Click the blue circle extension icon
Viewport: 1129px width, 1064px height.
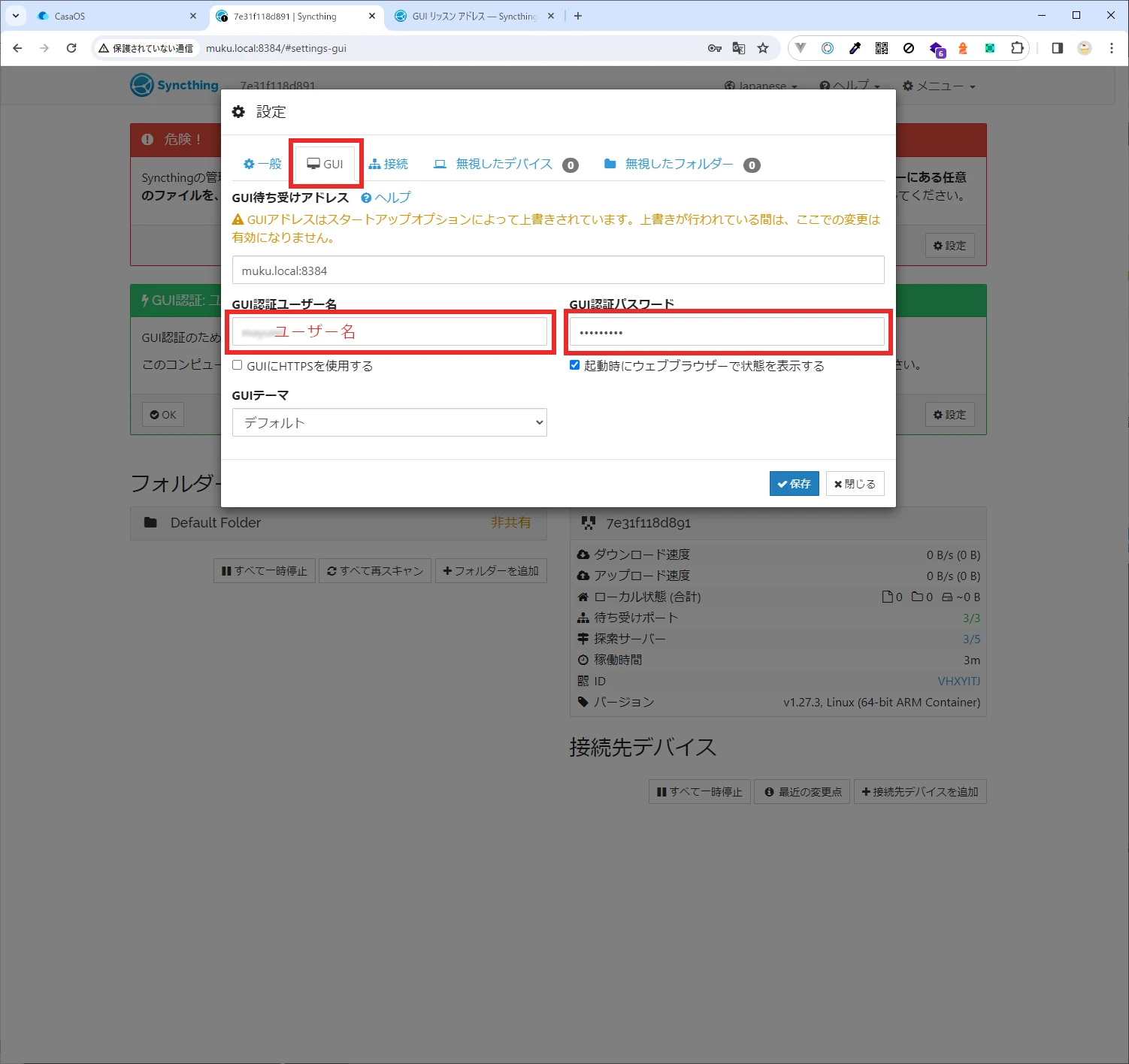(828, 48)
